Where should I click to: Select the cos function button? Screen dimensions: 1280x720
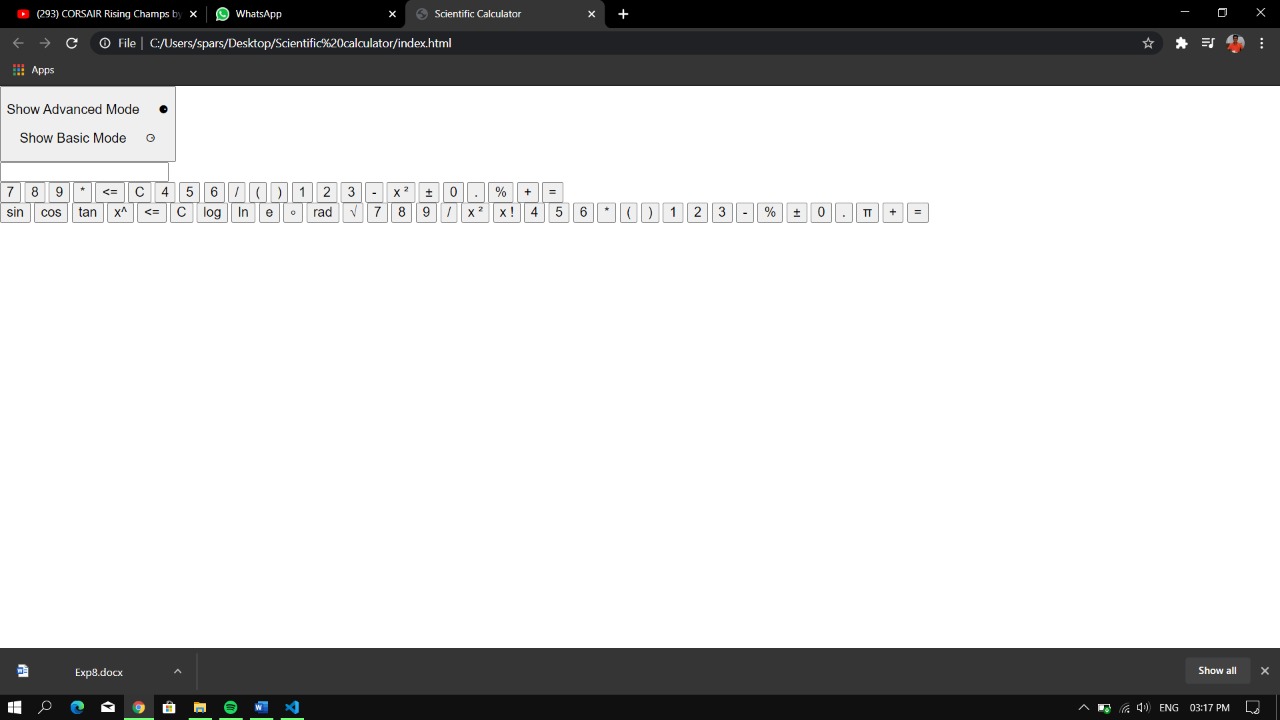pos(50,212)
